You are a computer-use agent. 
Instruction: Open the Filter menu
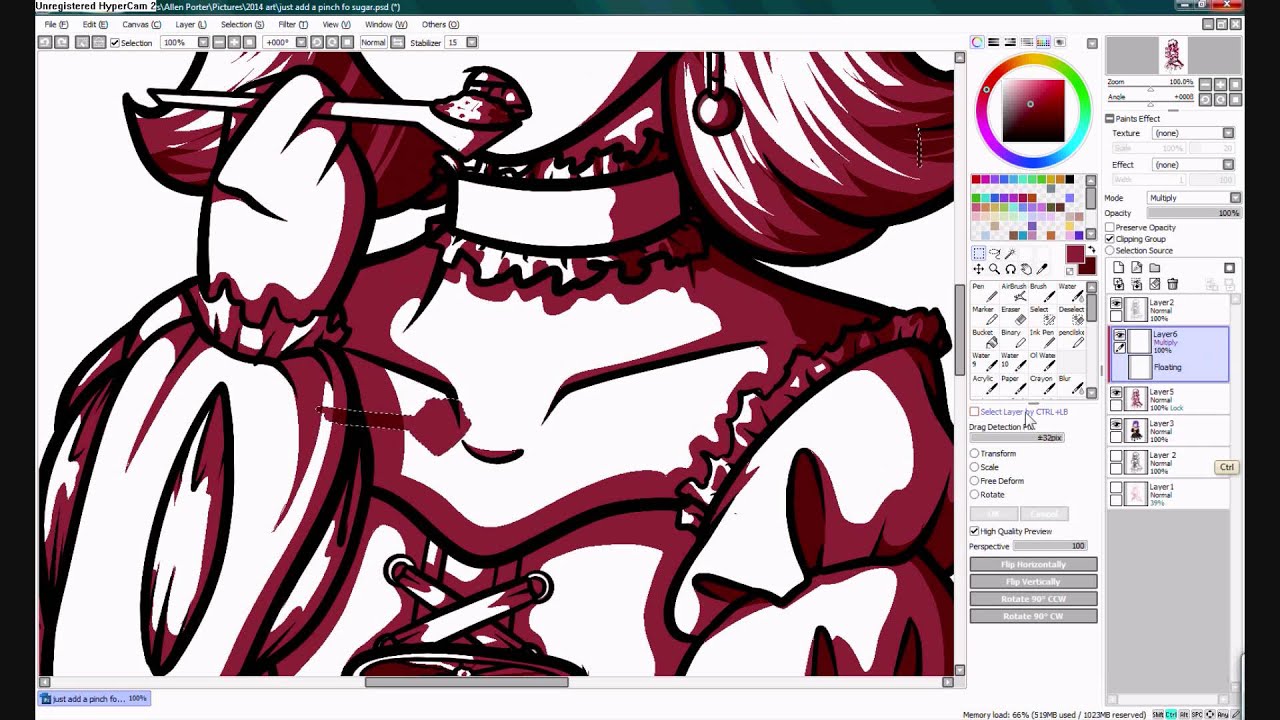pyautogui.click(x=293, y=24)
